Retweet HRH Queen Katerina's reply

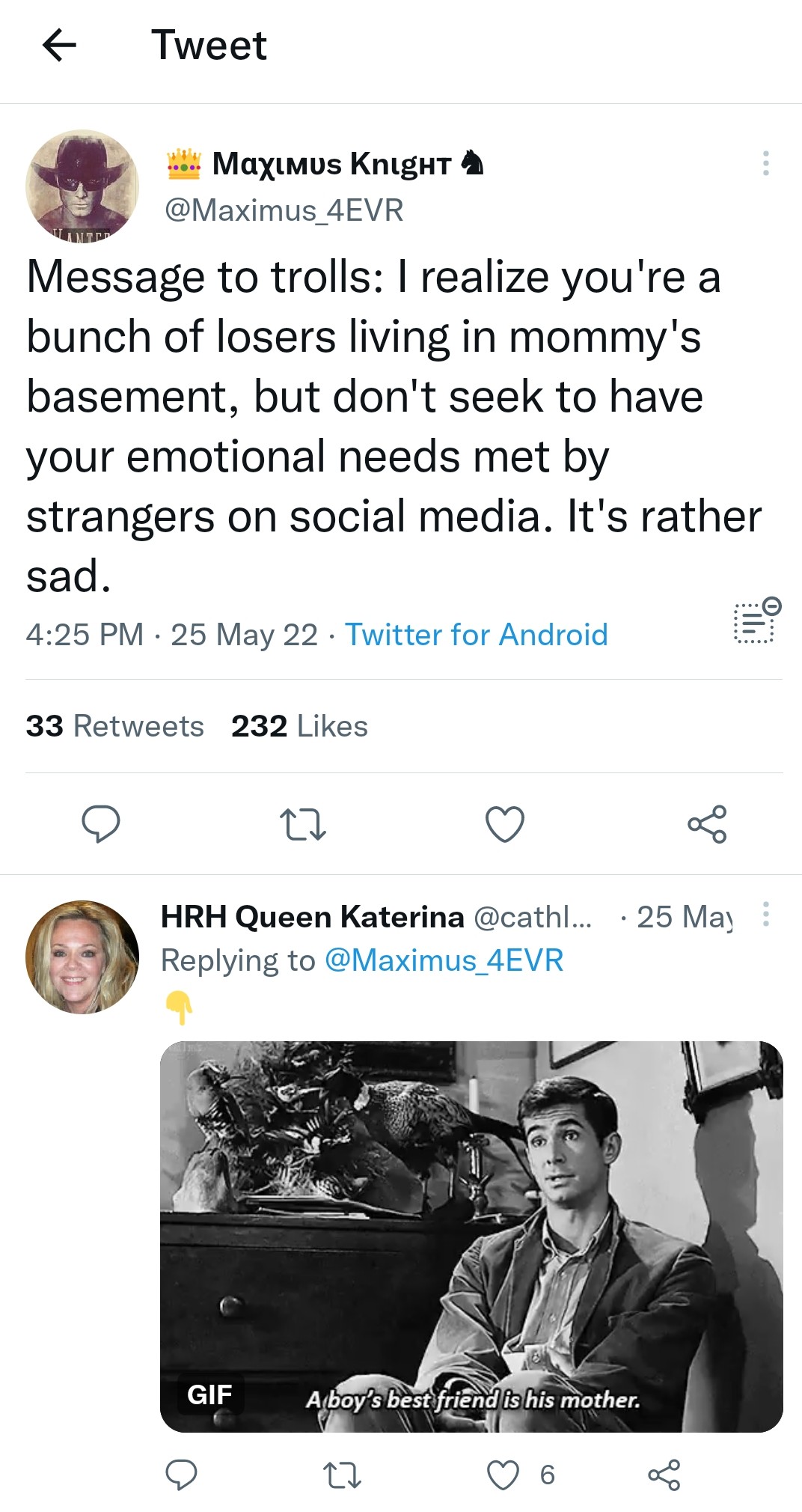342,1475
